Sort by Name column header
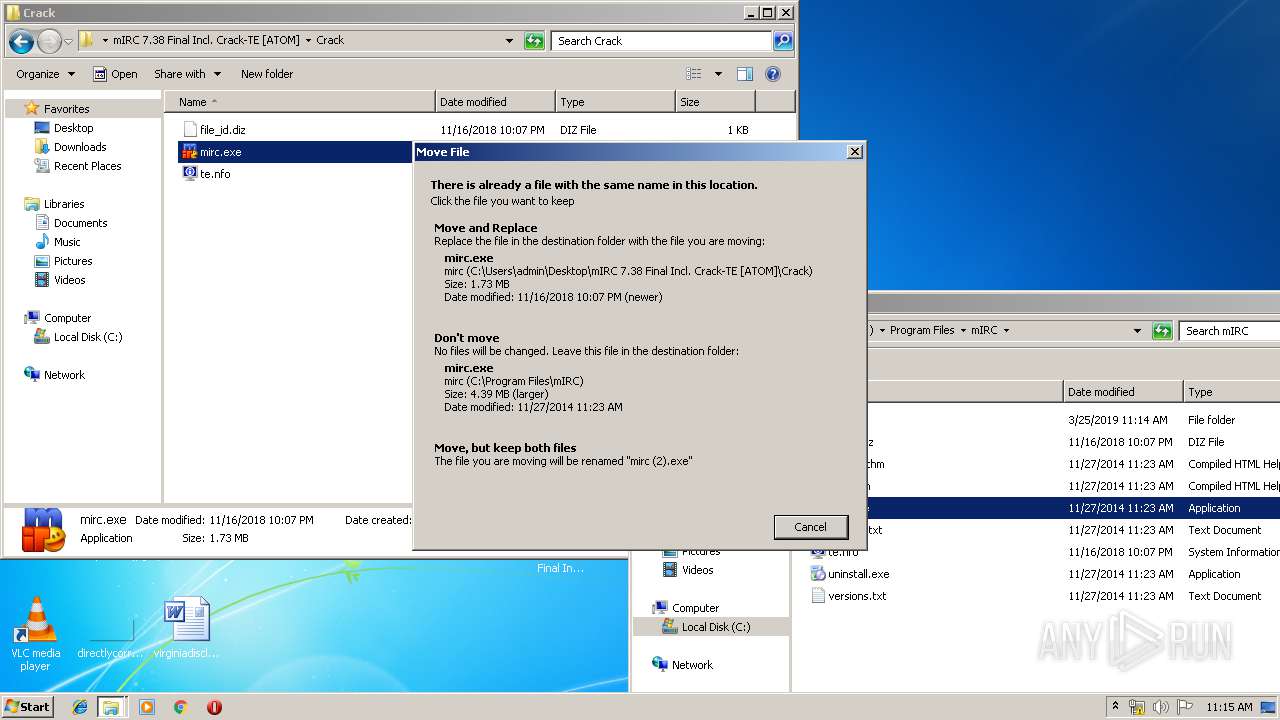 [x=300, y=102]
